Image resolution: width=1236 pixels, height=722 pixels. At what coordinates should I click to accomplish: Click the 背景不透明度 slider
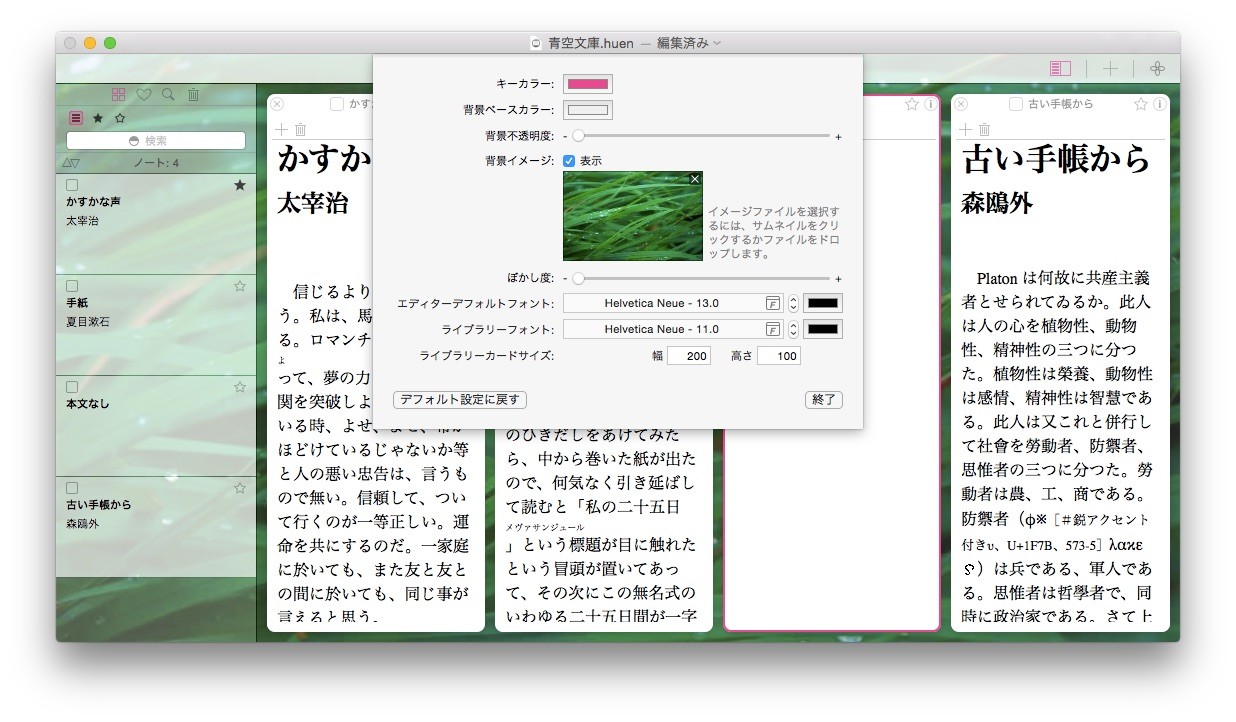(x=703, y=136)
